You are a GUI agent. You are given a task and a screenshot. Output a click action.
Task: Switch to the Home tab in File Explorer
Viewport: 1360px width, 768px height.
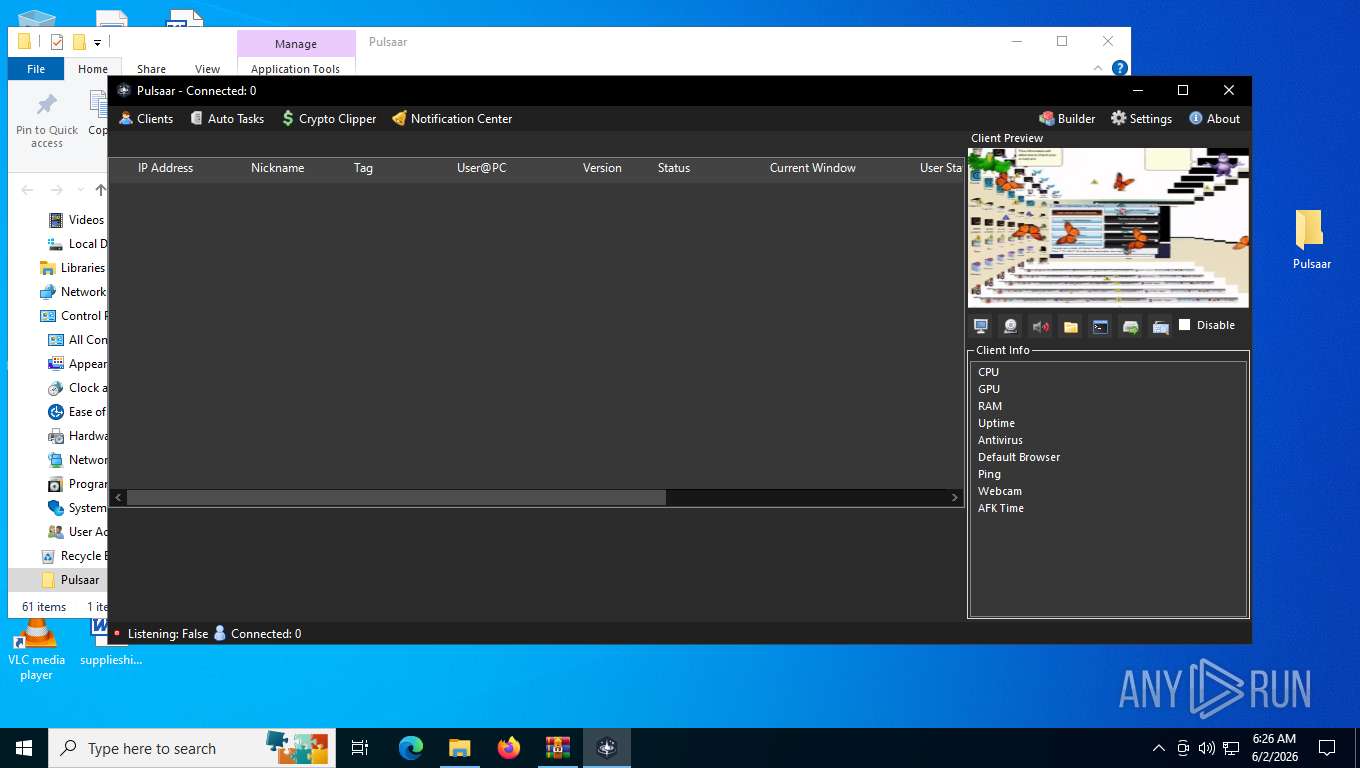click(93, 69)
